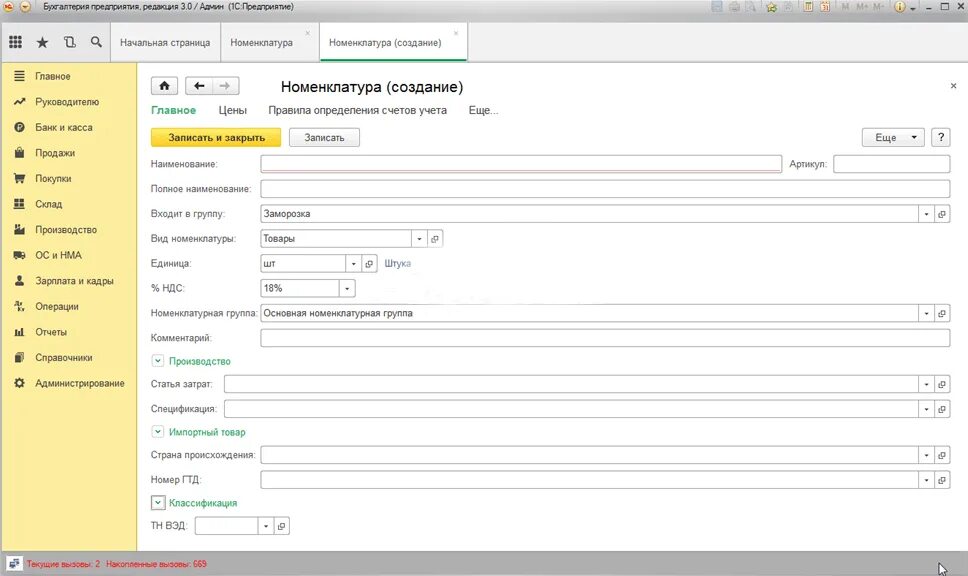Click the Производство factory icon in sidebar

pyautogui.click(x=19, y=230)
